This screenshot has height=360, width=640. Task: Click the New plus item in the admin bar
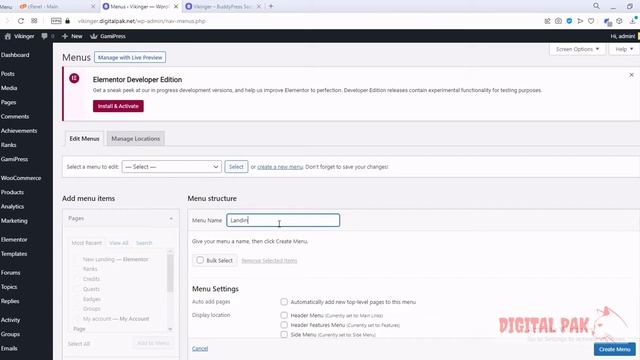72,36
